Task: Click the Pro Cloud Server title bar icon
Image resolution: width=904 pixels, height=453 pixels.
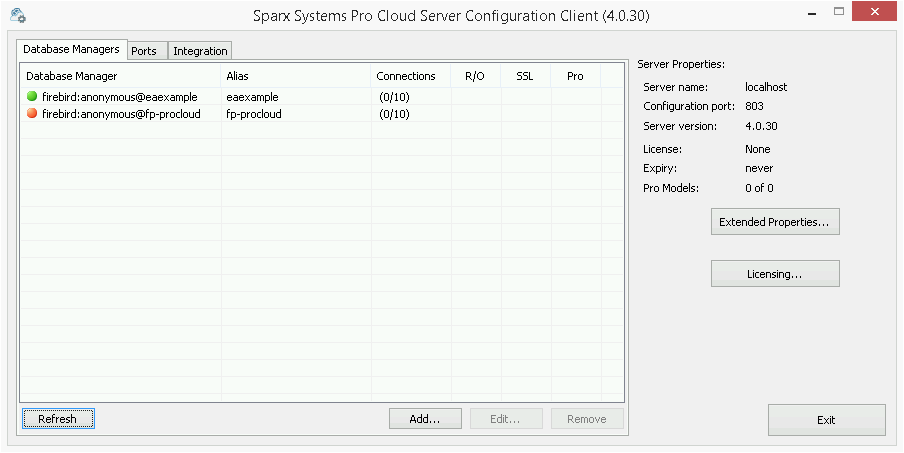Action: pos(17,16)
